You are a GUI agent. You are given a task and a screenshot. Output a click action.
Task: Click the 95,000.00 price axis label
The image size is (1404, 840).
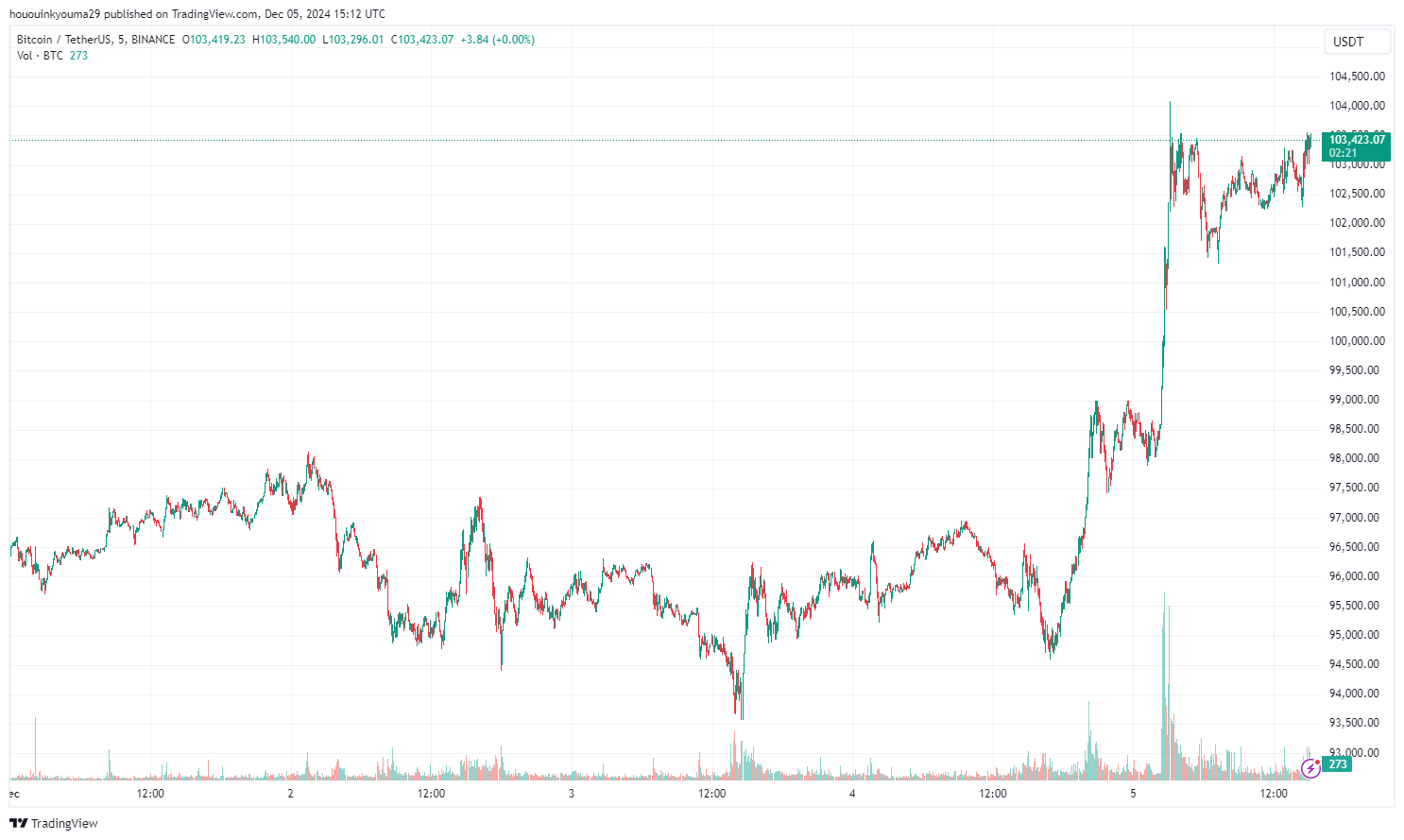(1354, 635)
